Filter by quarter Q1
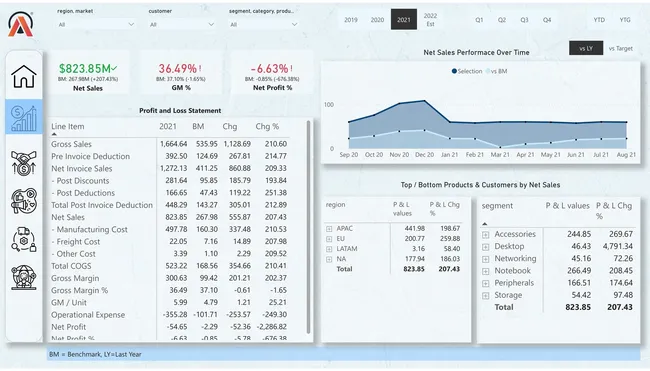 tap(479, 19)
